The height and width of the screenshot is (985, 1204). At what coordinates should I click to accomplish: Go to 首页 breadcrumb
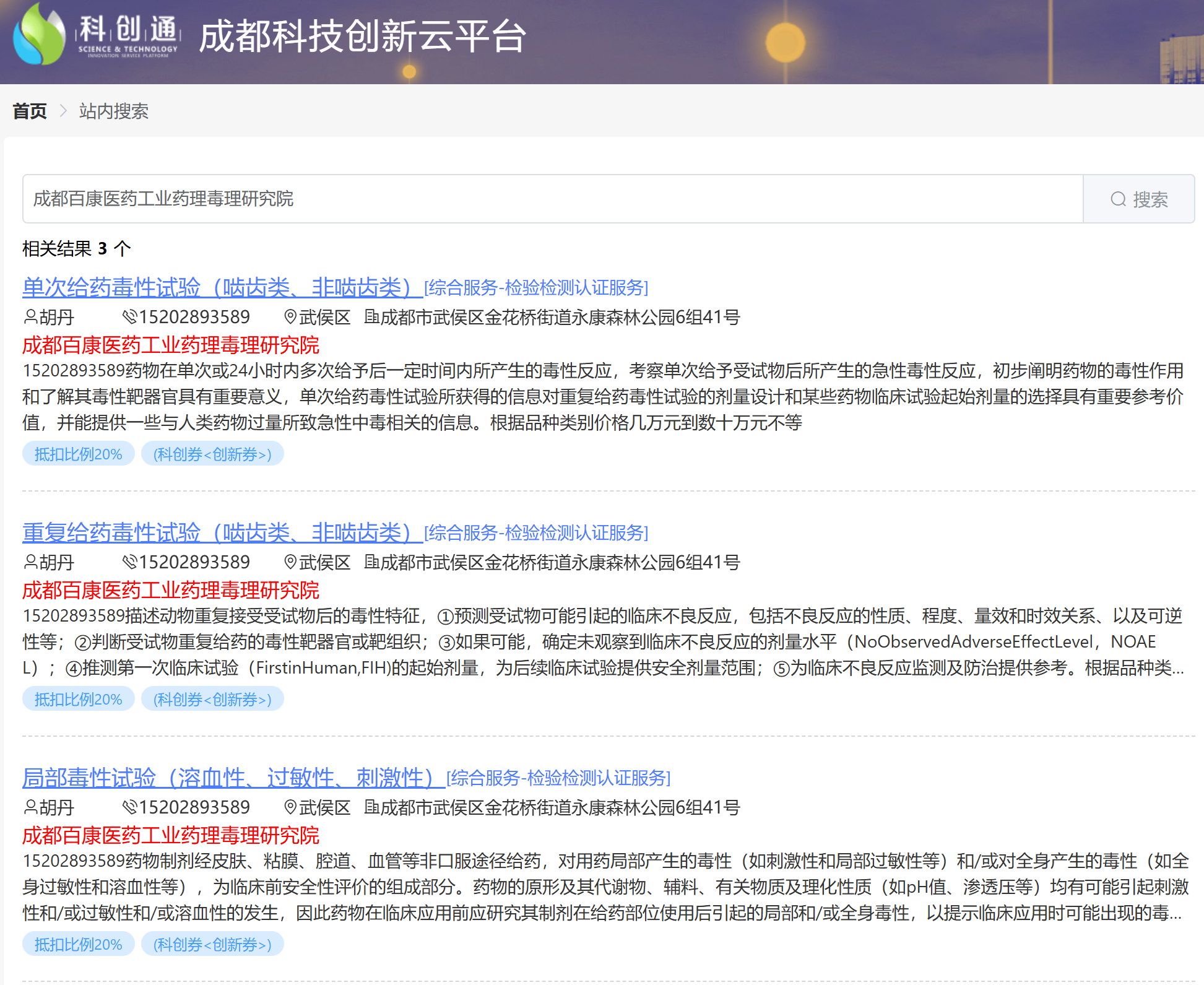pyautogui.click(x=30, y=111)
